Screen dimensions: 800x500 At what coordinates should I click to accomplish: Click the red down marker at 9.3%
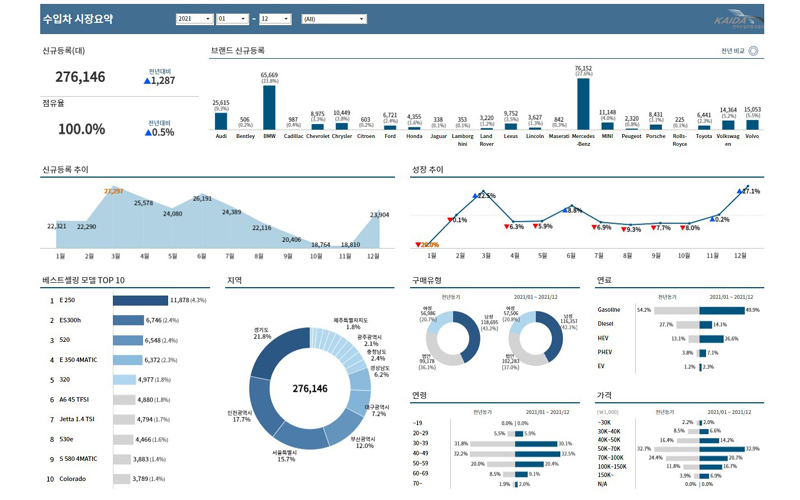coord(623,230)
